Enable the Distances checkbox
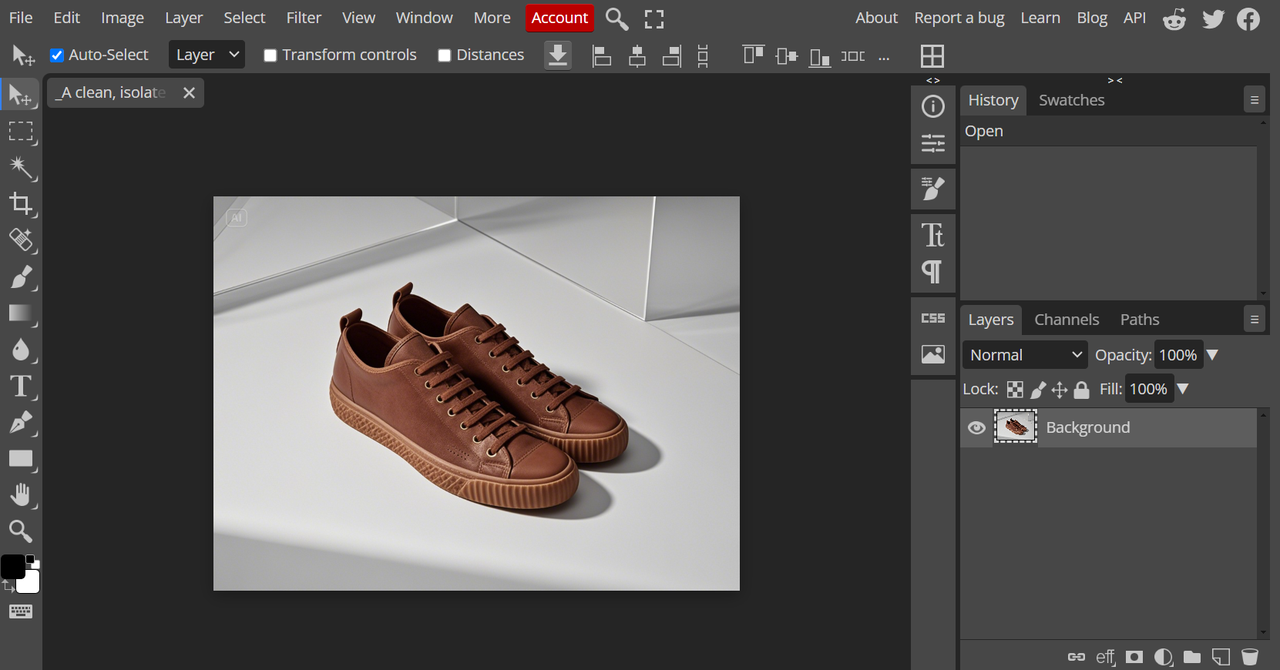Image resolution: width=1280 pixels, height=670 pixels. click(445, 56)
